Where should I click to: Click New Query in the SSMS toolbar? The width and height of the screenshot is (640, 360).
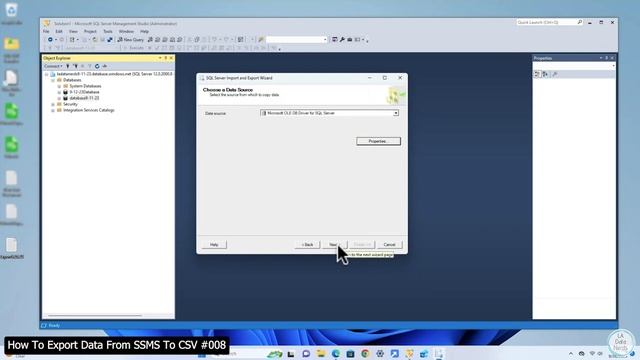click(130, 40)
